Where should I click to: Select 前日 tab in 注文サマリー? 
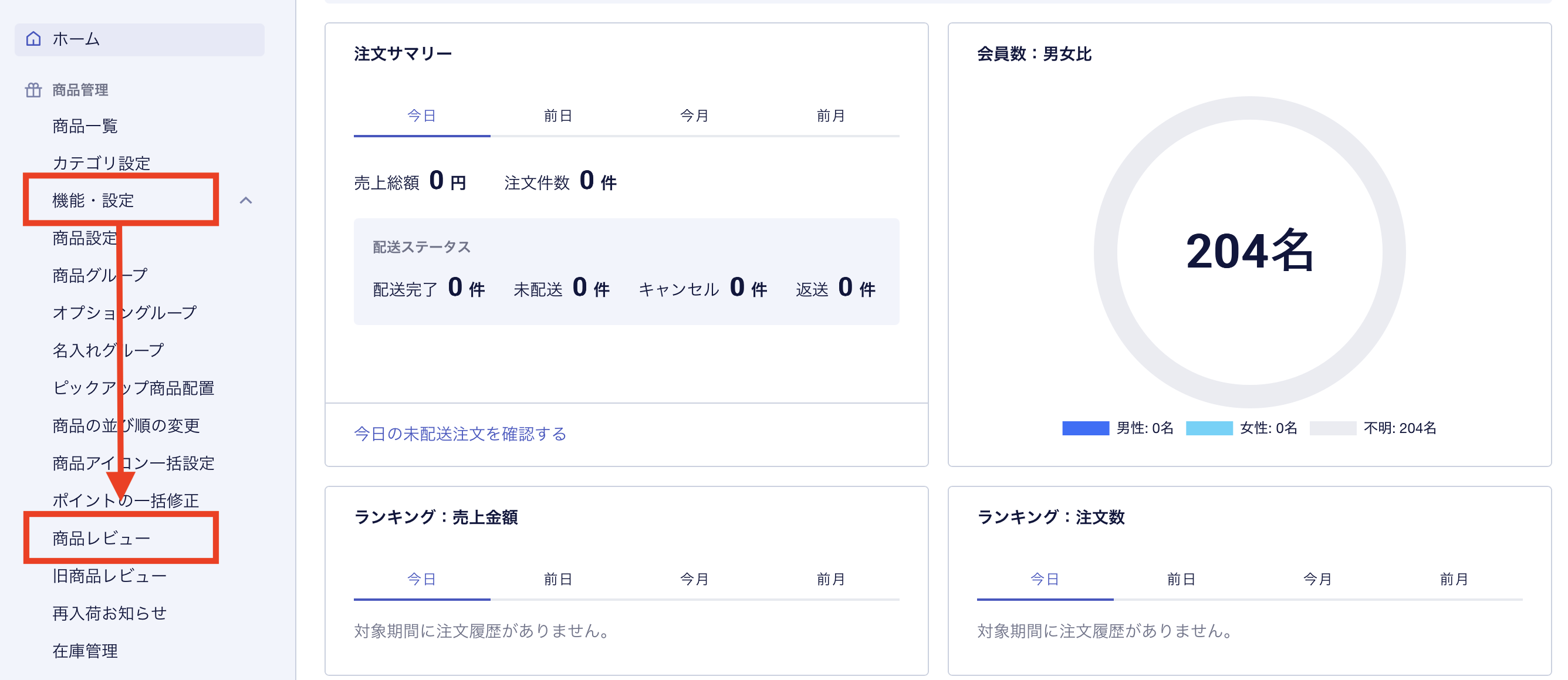pos(557,116)
